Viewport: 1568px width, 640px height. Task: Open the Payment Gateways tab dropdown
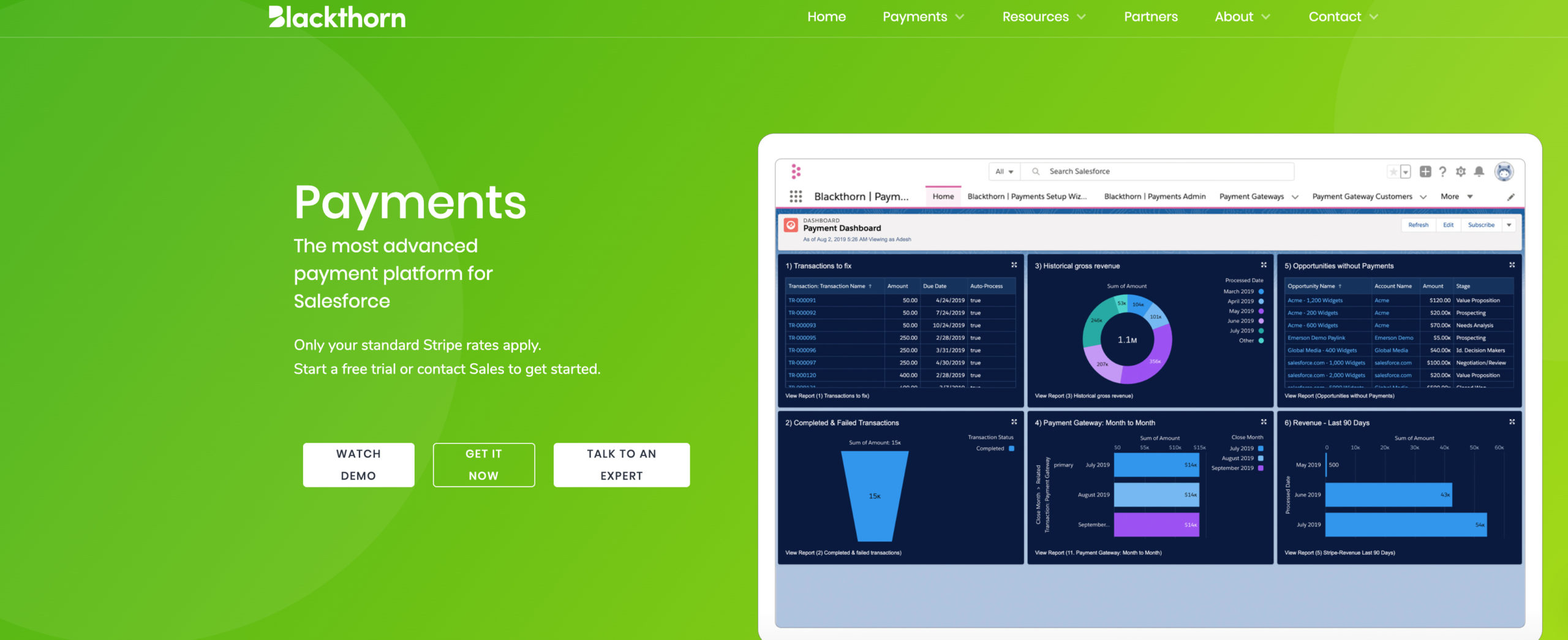pos(1295,197)
